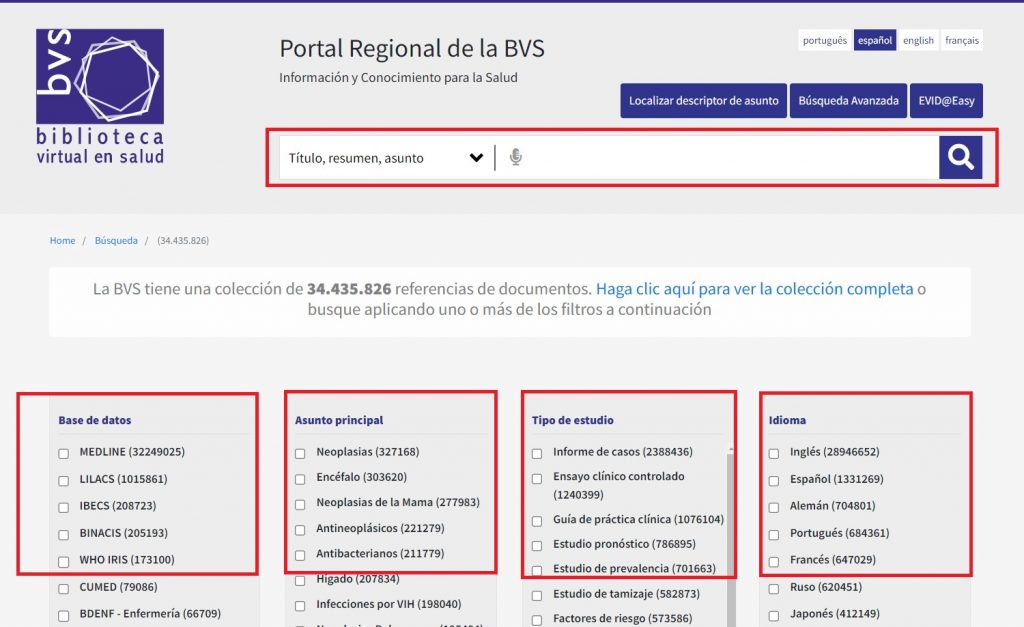The width and height of the screenshot is (1024, 627).
Task: Tick the CUMED database checkbox
Action: coord(63,588)
